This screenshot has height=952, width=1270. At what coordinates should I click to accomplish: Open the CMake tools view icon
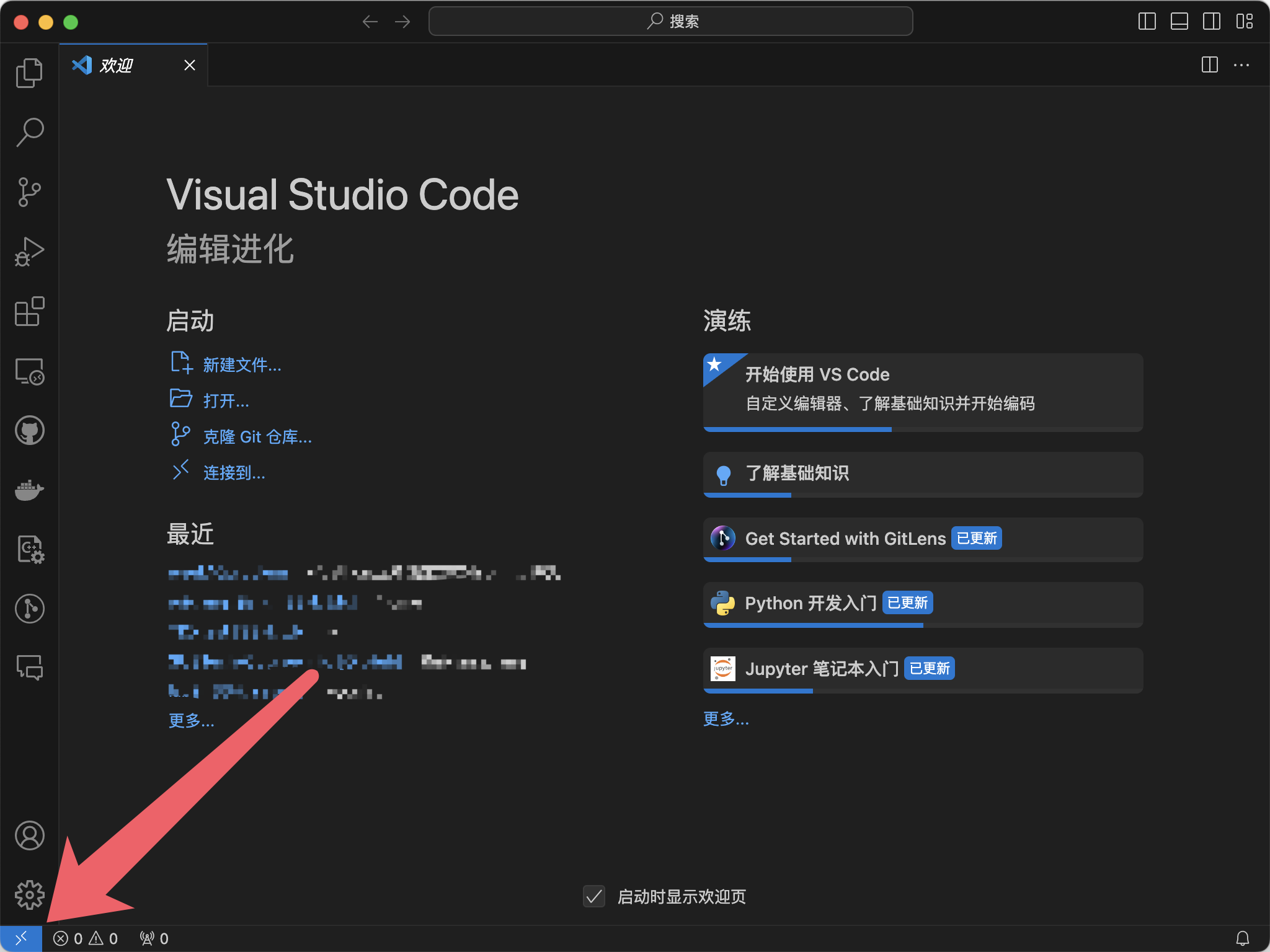pos(29,549)
